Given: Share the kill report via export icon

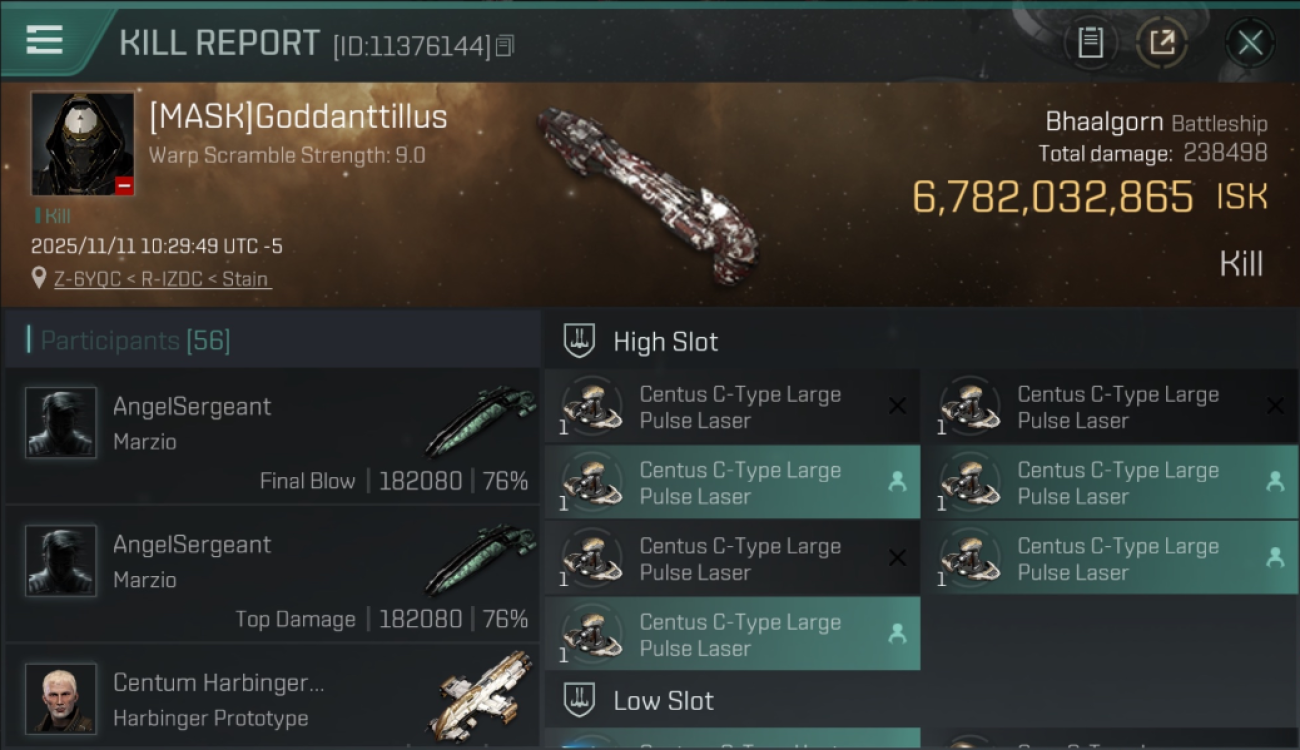Looking at the screenshot, I should point(1161,43).
